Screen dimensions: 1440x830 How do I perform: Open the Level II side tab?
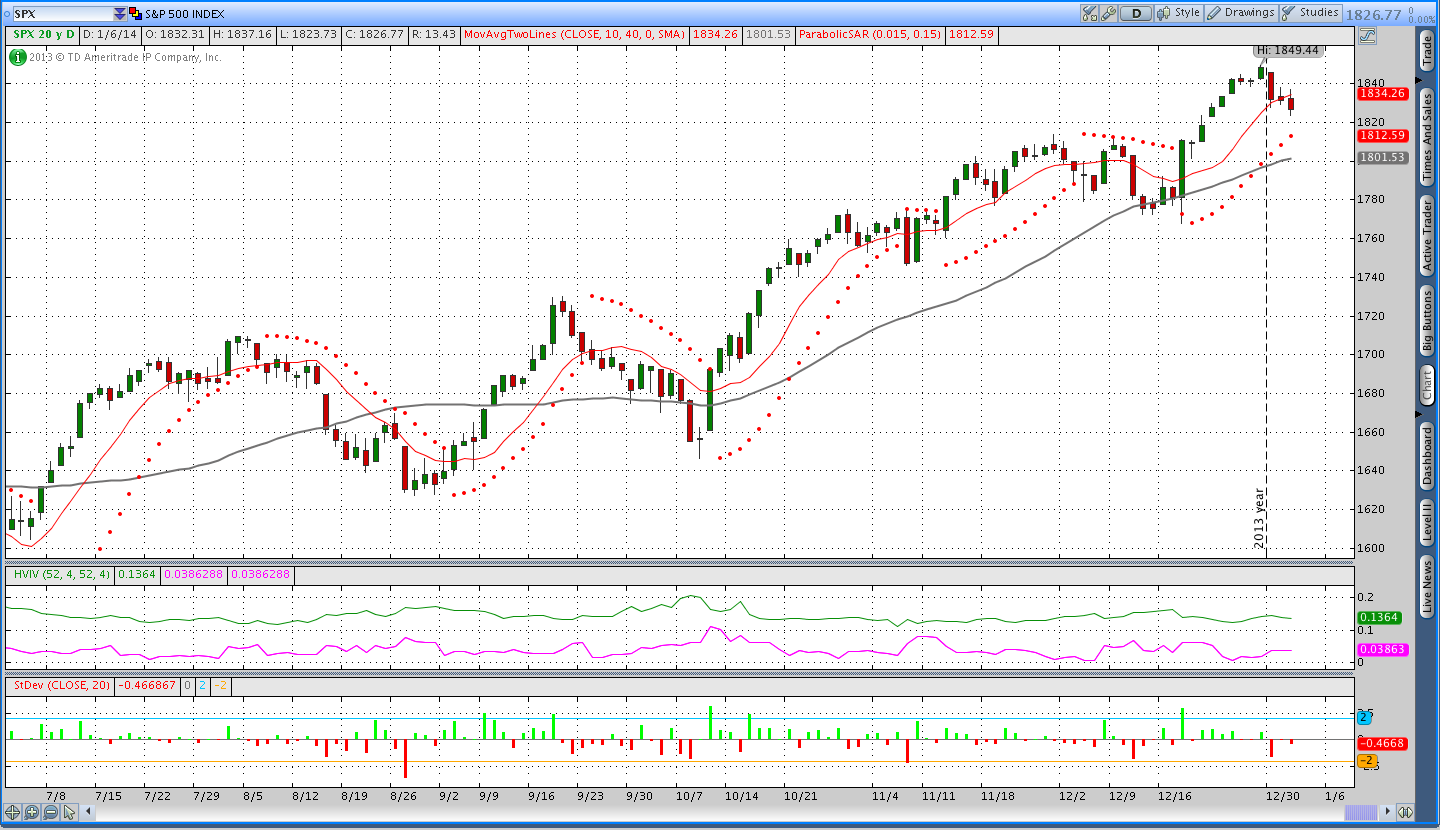click(1427, 523)
